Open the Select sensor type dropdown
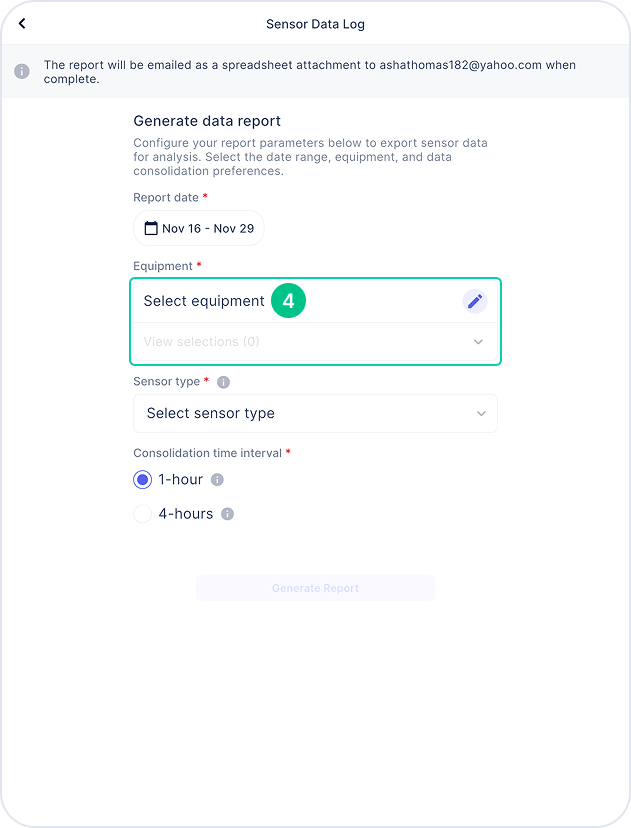Viewport: 631px width, 828px height. click(x=315, y=413)
